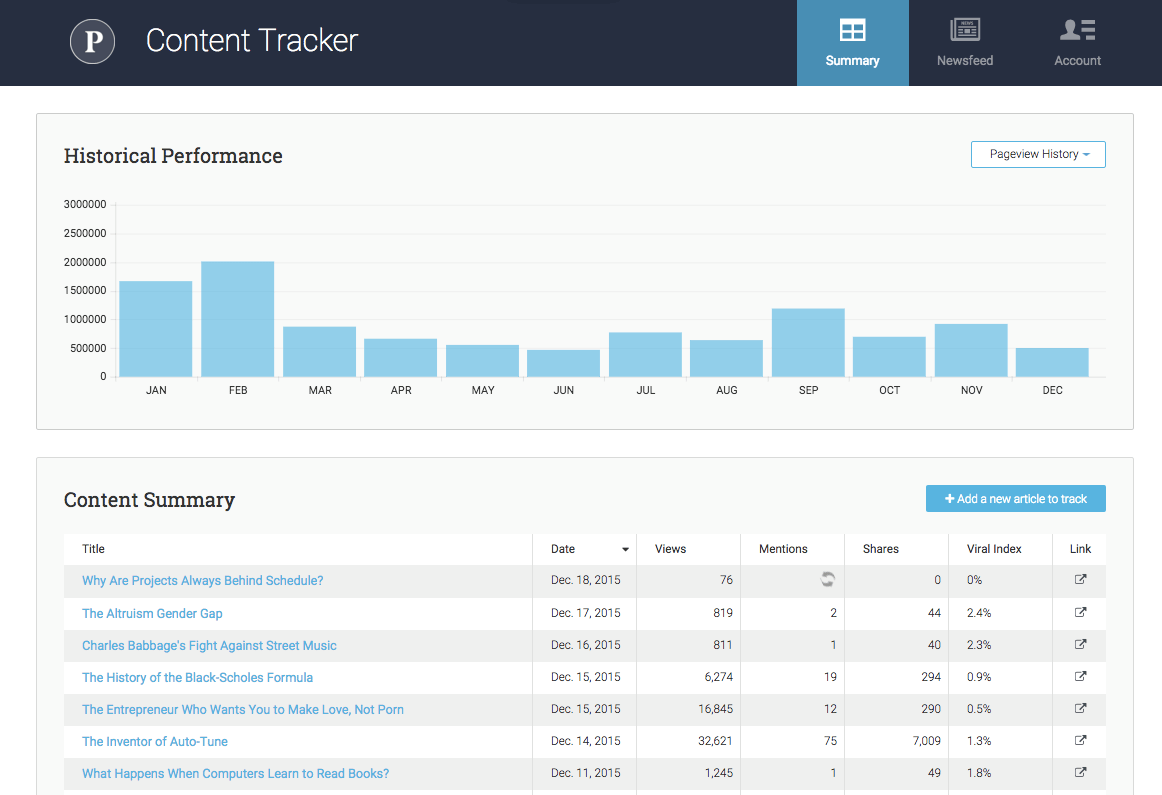This screenshot has height=795, width=1162.
Task: Open the Account people icon
Action: [1077, 31]
